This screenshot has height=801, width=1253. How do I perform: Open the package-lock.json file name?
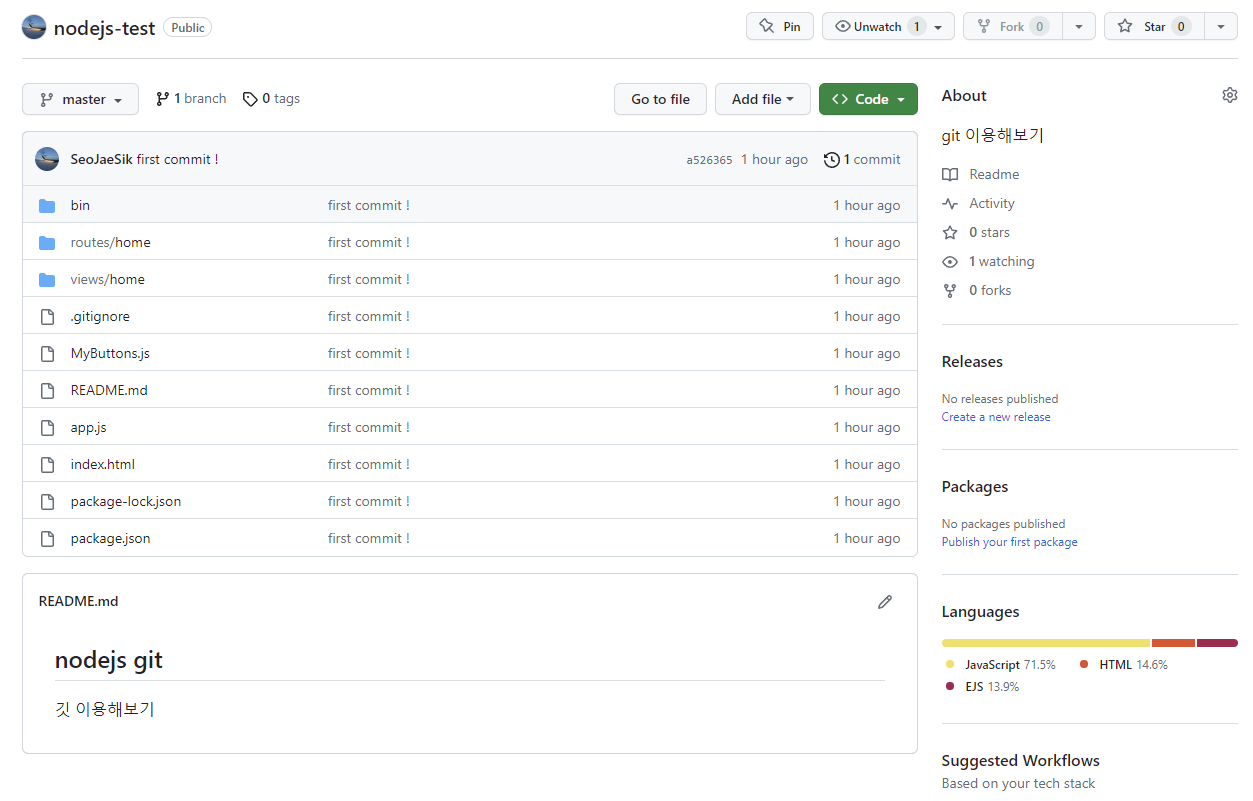pos(126,501)
